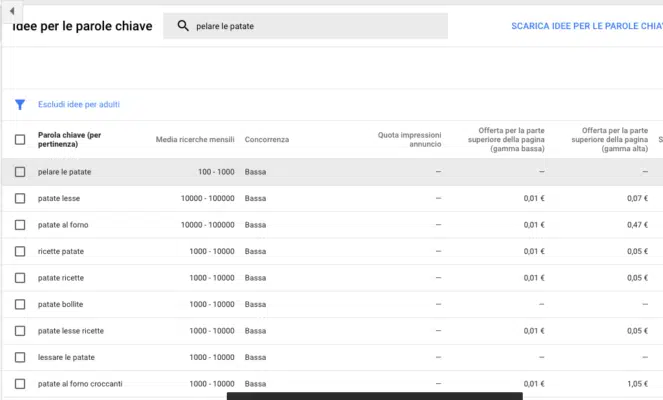This screenshot has width=663, height=400.
Task: Check the 'patate lesse ricette' row checkbox
Action: coord(20,331)
